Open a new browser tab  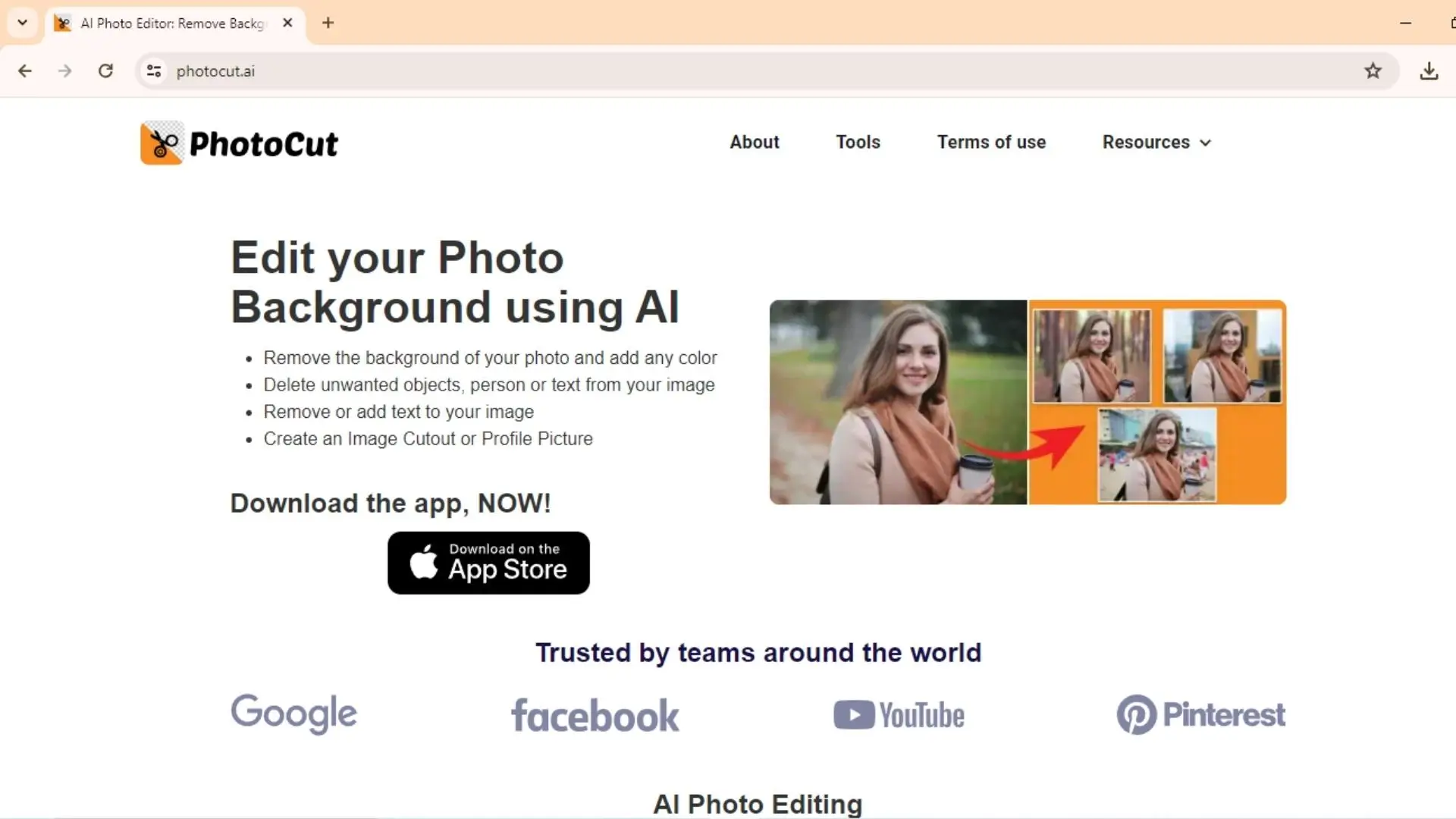pos(328,23)
